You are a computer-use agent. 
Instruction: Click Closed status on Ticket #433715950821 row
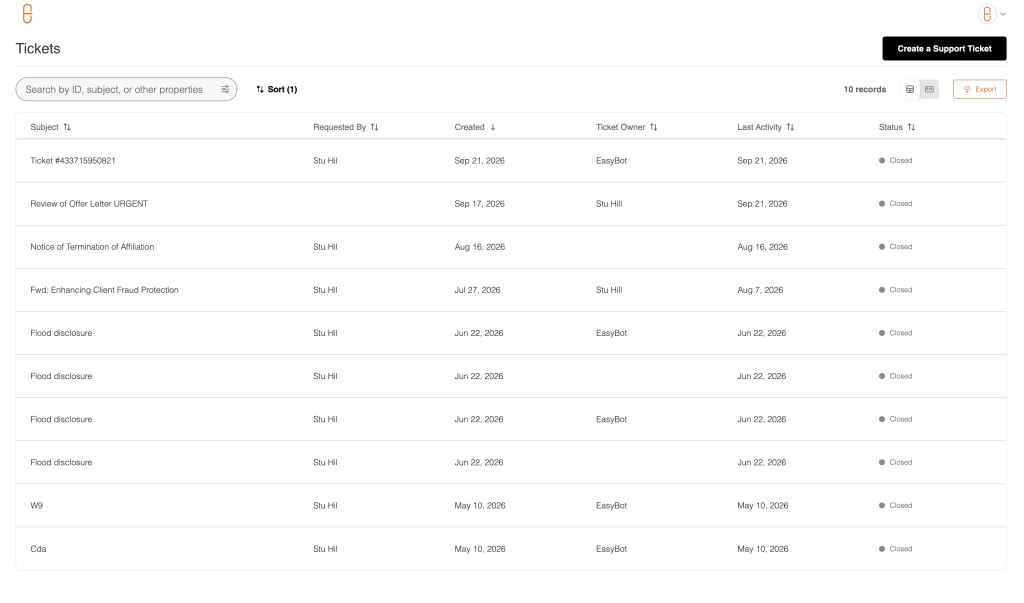pos(895,161)
